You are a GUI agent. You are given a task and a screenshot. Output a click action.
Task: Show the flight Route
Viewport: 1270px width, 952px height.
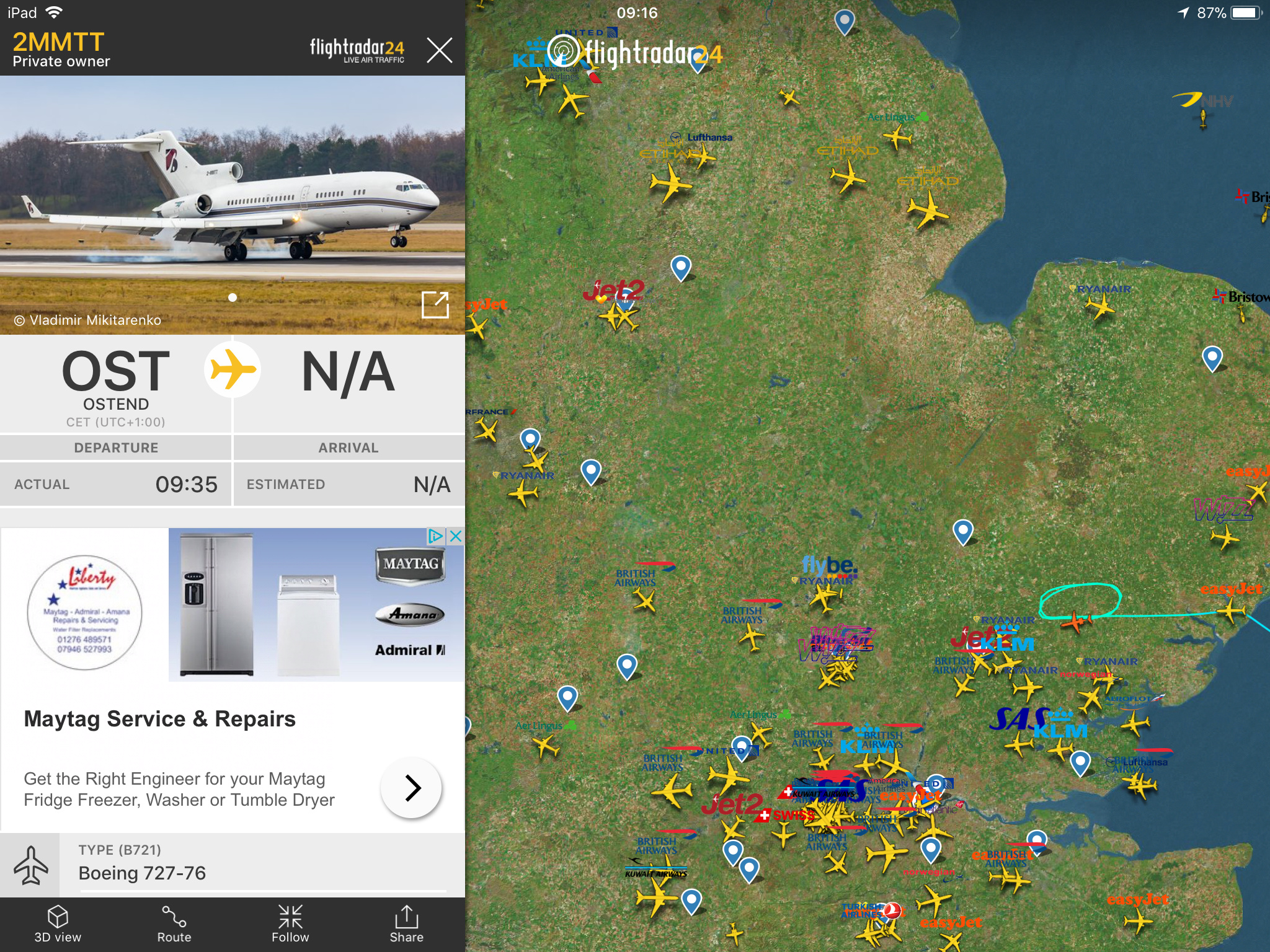tap(174, 923)
